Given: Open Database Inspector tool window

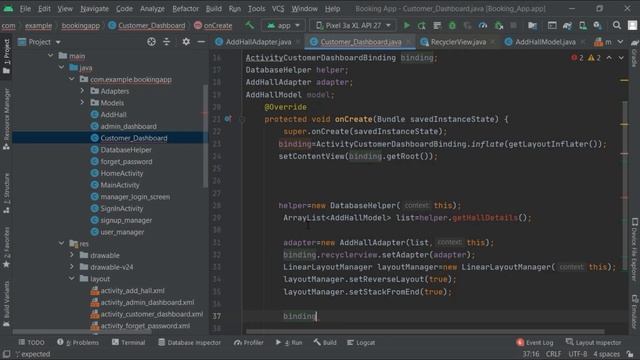Looking at the screenshot, I should click(x=189, y=342).
